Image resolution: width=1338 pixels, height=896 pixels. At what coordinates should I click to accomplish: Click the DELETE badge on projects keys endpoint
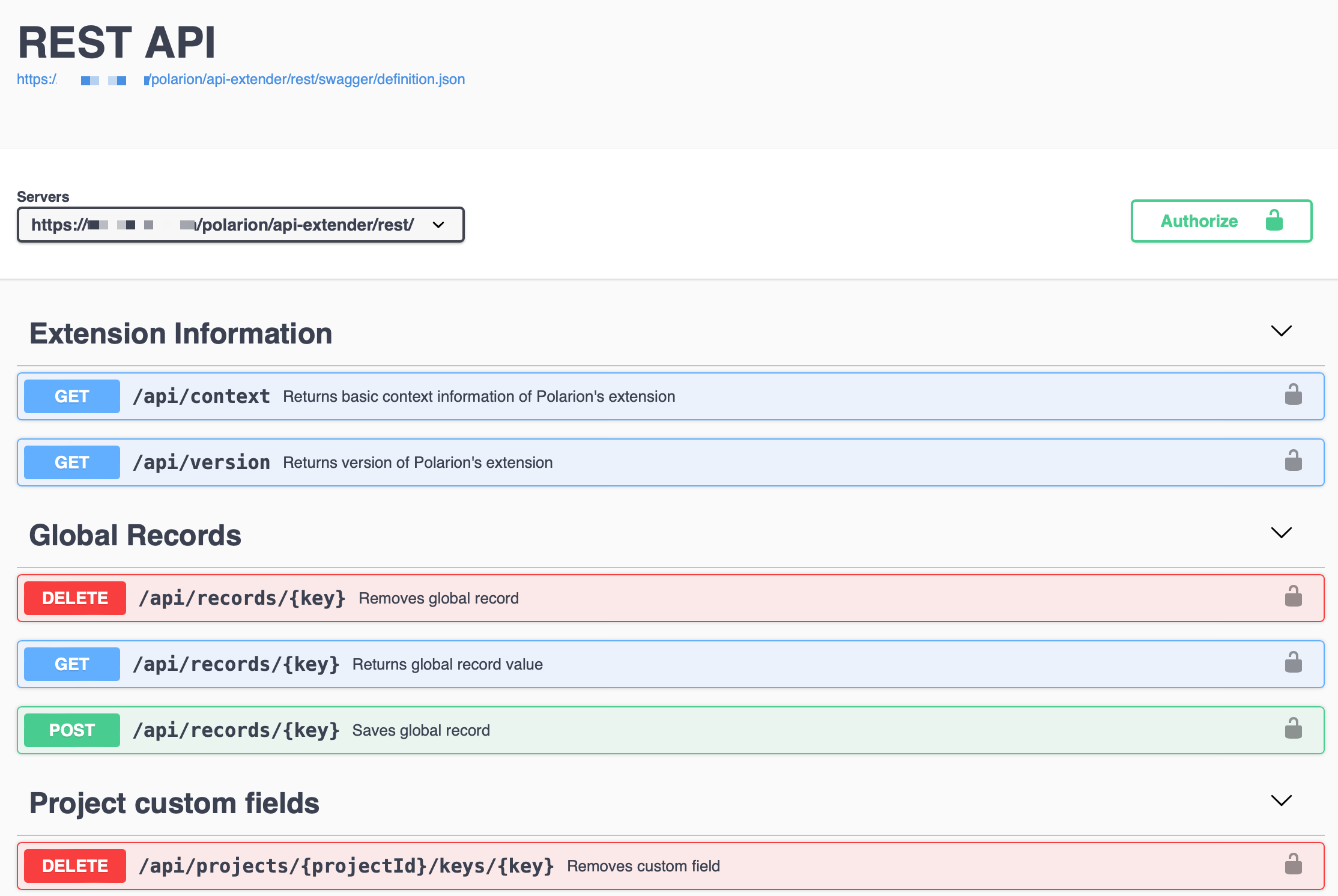click(74, 865)
